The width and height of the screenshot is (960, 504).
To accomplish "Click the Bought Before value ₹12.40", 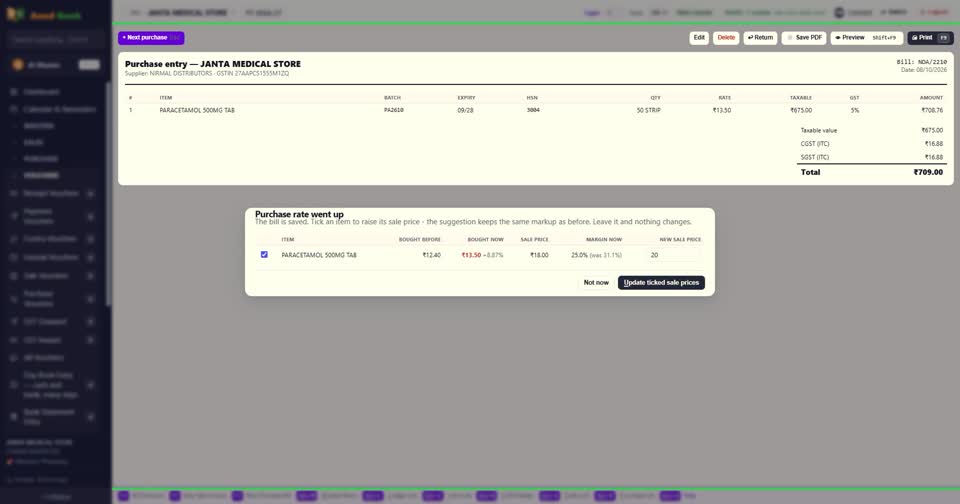I will click(431, 255).
